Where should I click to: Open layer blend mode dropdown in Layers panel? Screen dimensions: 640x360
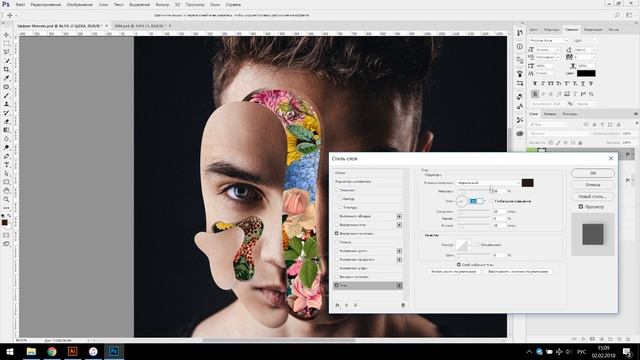559,133
